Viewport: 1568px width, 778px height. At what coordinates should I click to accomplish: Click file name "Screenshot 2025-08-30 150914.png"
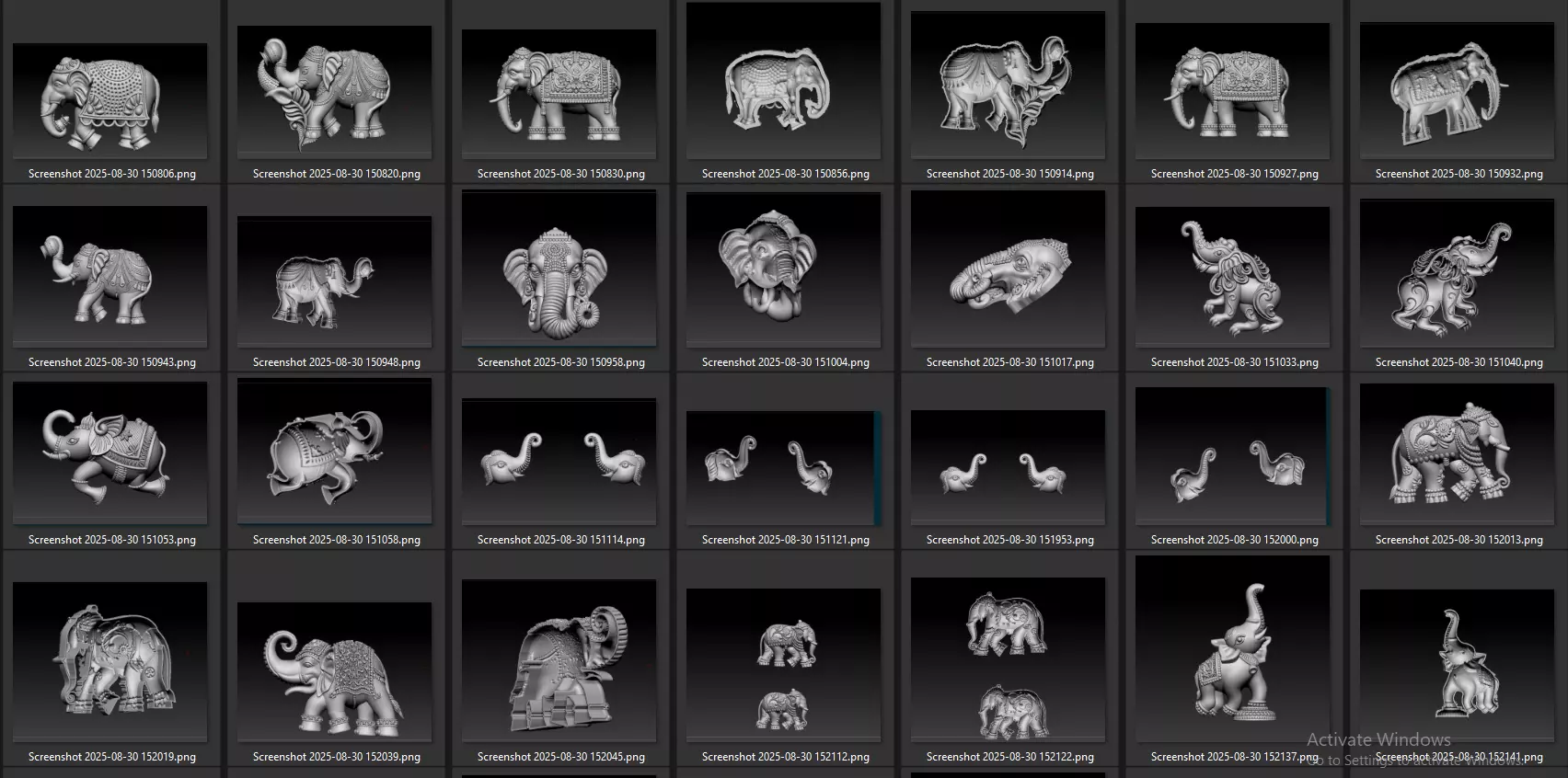[1010, 174]
